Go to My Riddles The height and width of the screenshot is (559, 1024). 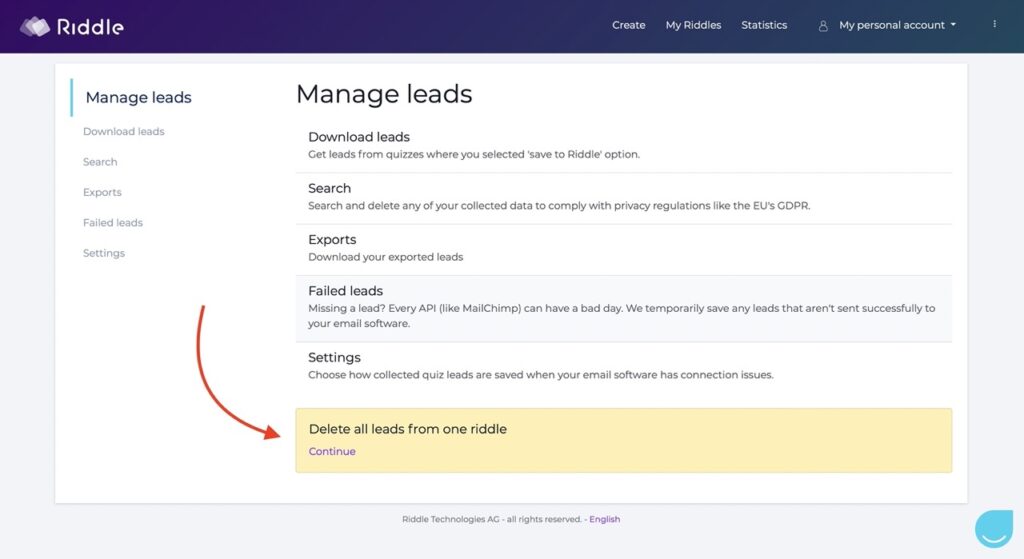tap(693, 25)
